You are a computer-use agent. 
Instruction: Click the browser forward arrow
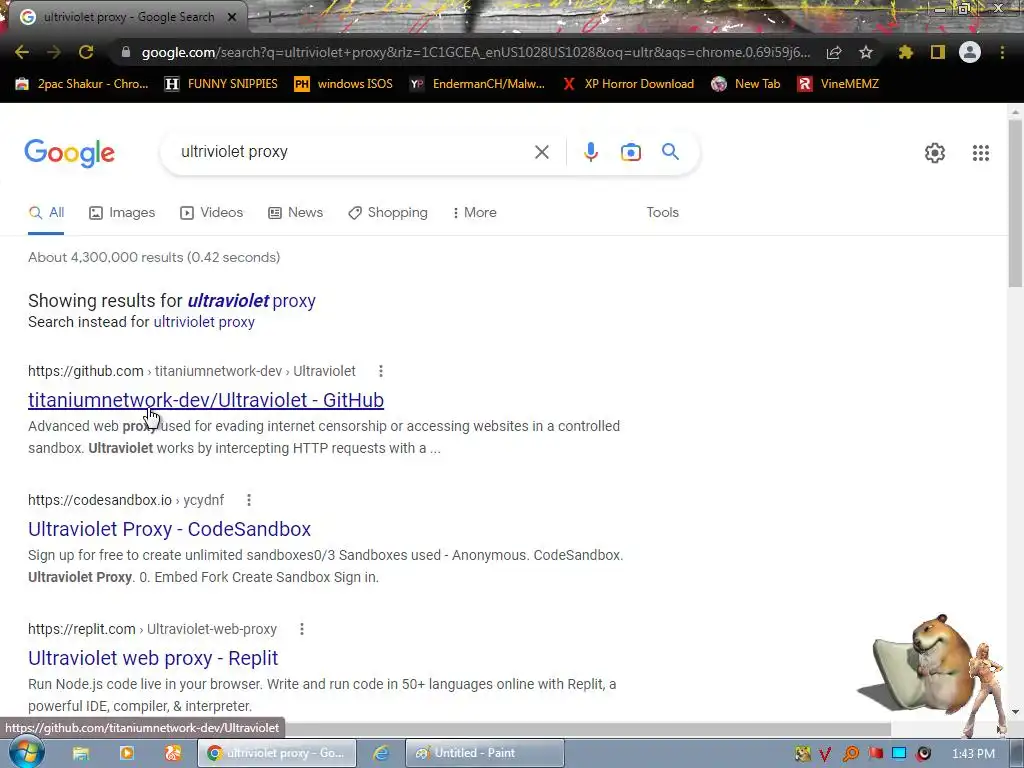54,52
